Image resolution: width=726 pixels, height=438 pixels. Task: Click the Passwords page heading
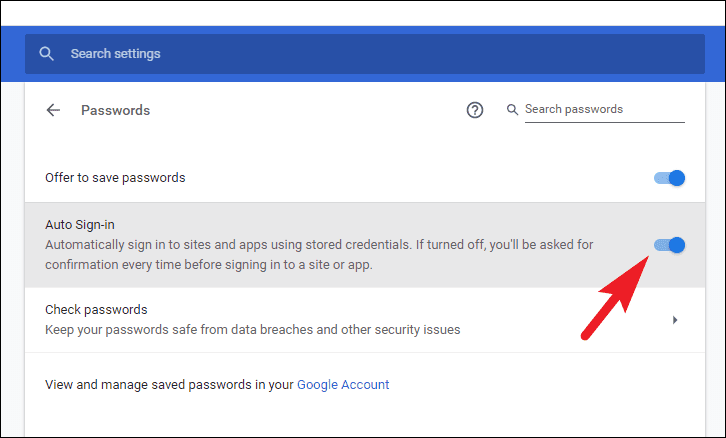coord(115,110)
